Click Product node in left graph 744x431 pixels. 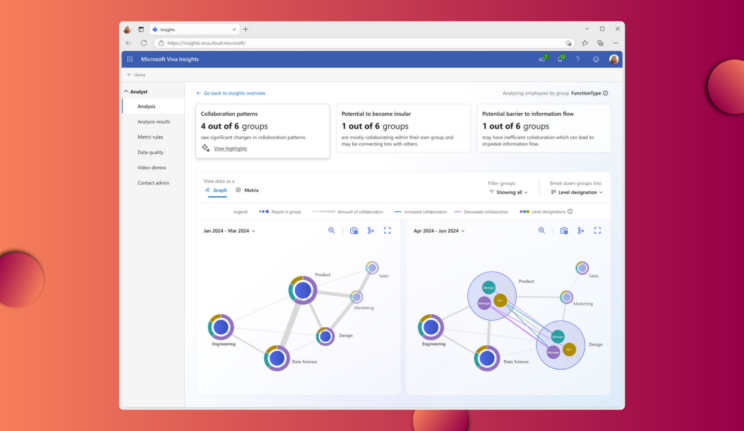coord(303,290)
